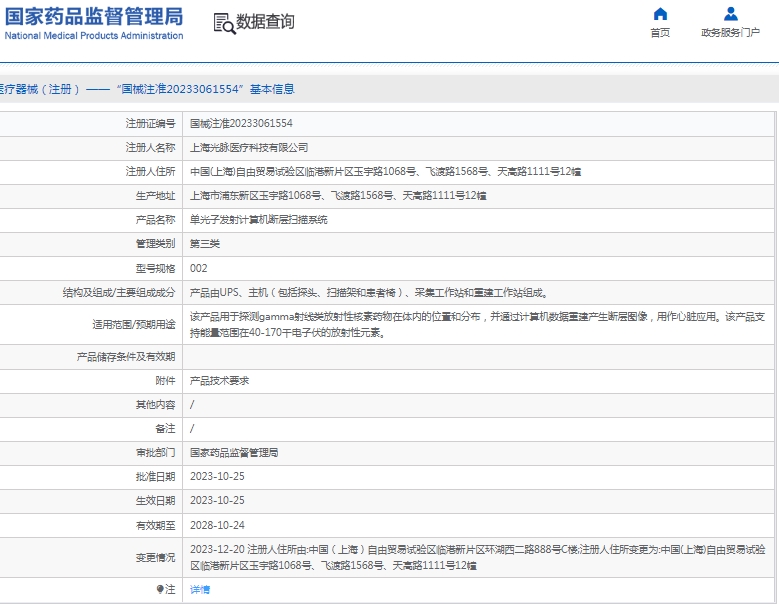Click the home (首页) house icon
779x607 pixels.
(660, 14)
